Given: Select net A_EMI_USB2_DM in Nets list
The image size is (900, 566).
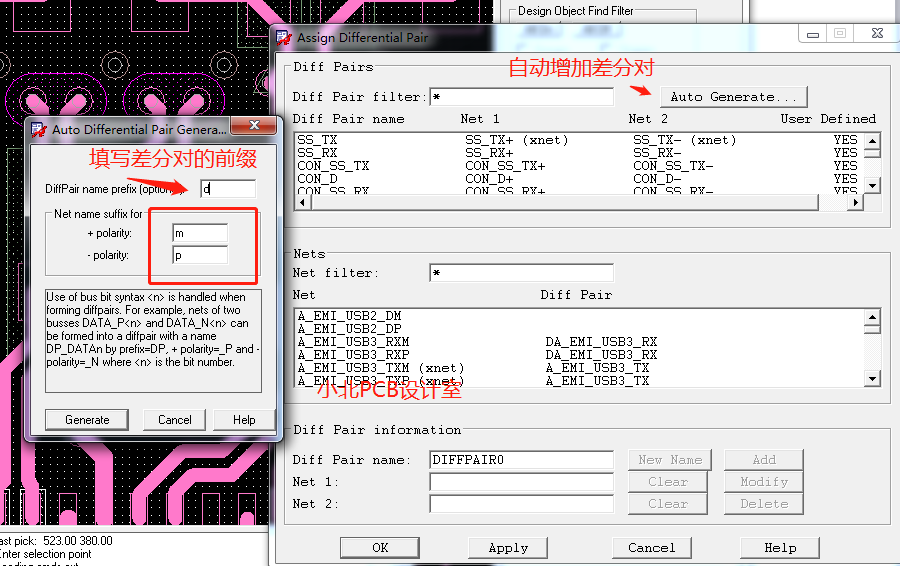Looking at the screenshot, I should (579, 316).
